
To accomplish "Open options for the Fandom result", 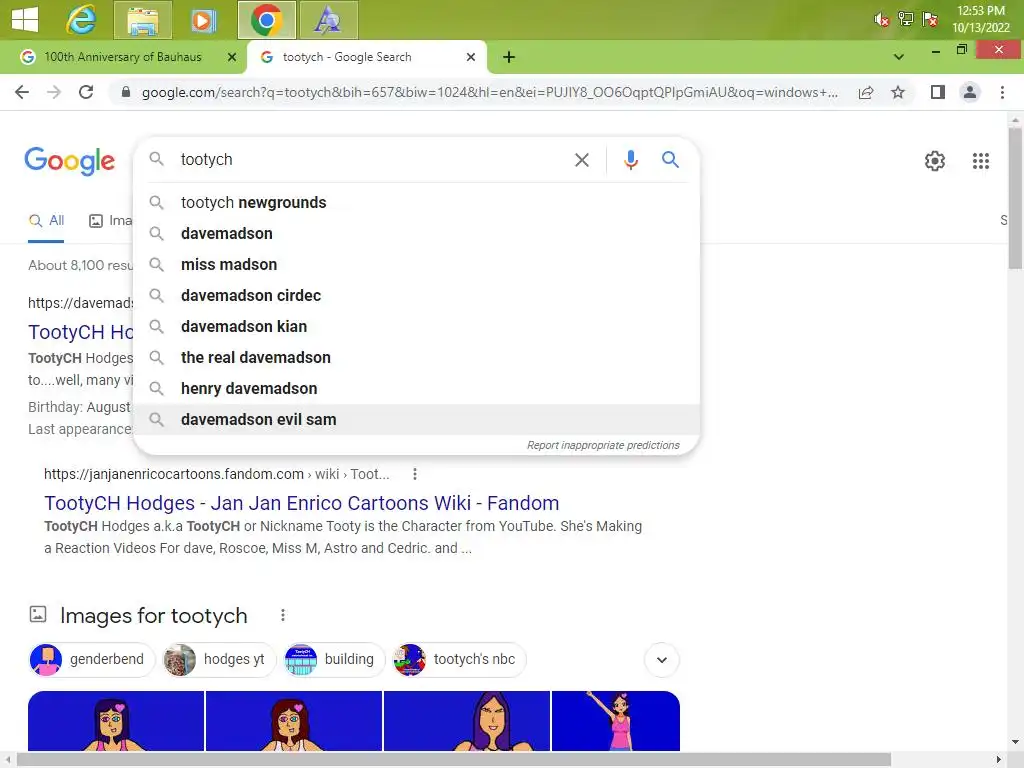I will (x=415, y=474).
